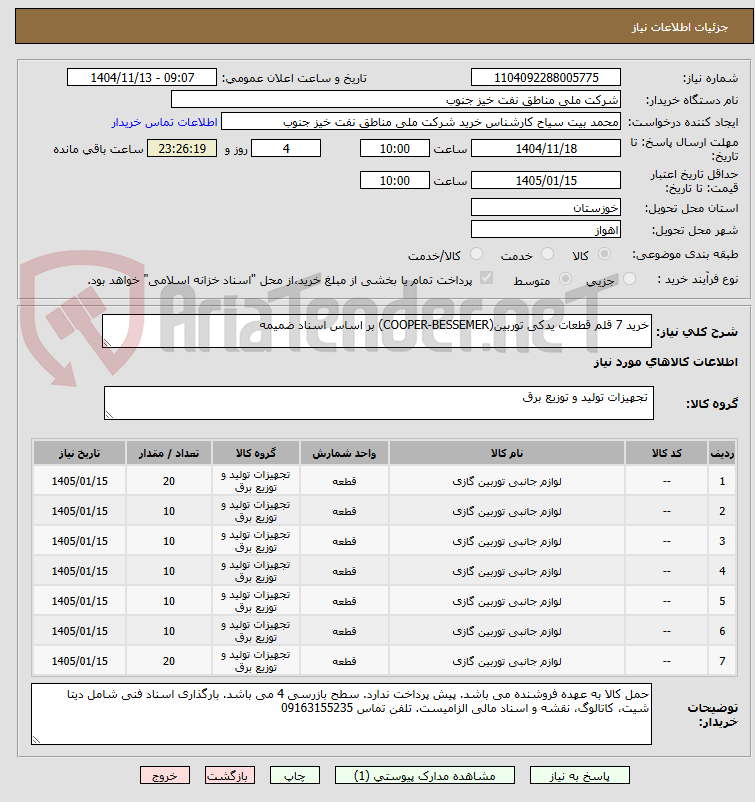755x802 pixels.
Task: Click the خروج exit button
Action: tap(165, 775)
